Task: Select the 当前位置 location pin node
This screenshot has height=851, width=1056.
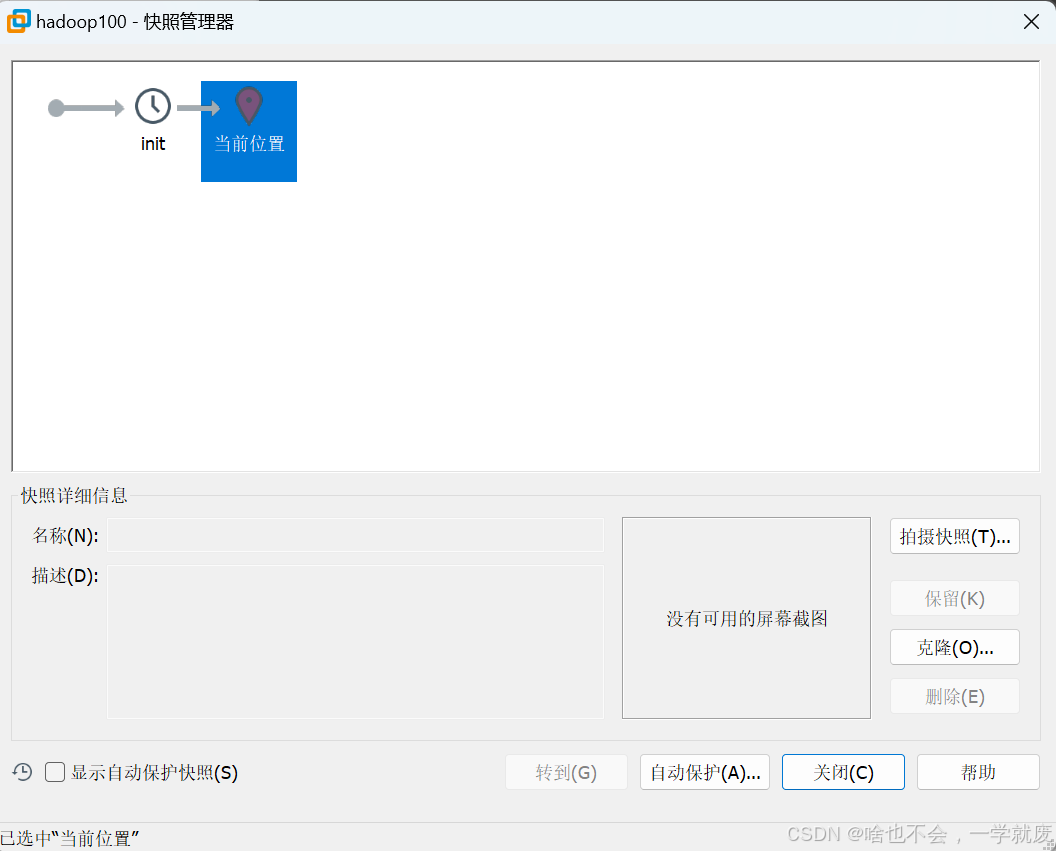Action: [249, 131]
